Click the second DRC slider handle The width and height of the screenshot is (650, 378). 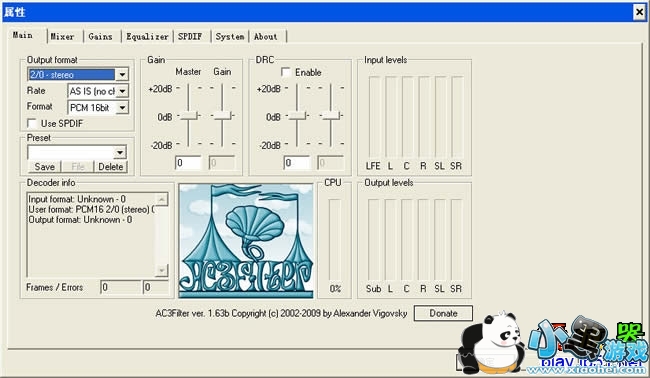click(x=331, y=116)
